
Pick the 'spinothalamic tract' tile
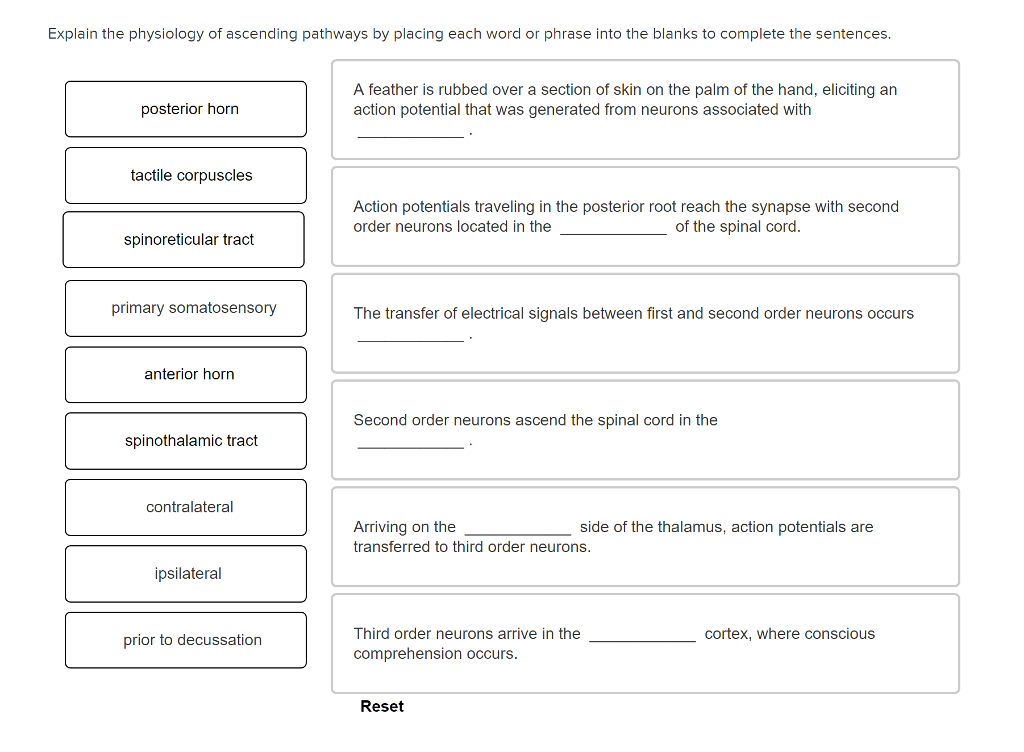186,441
